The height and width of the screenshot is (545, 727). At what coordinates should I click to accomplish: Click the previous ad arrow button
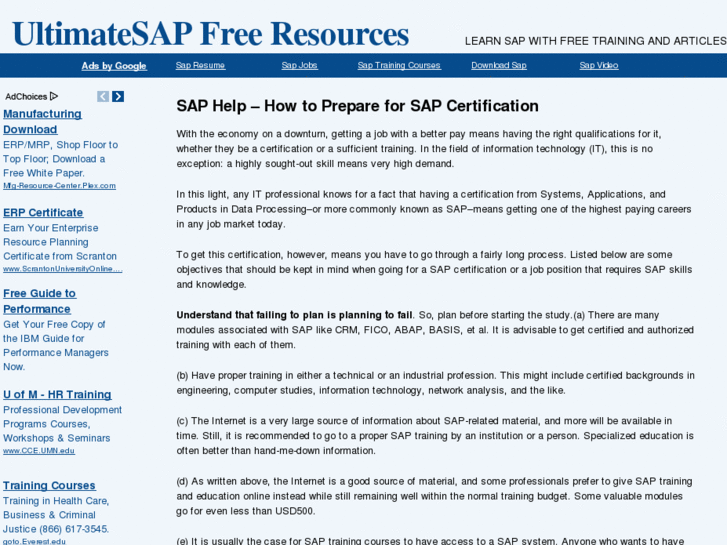pyautogui.click(x=103, y=96)
